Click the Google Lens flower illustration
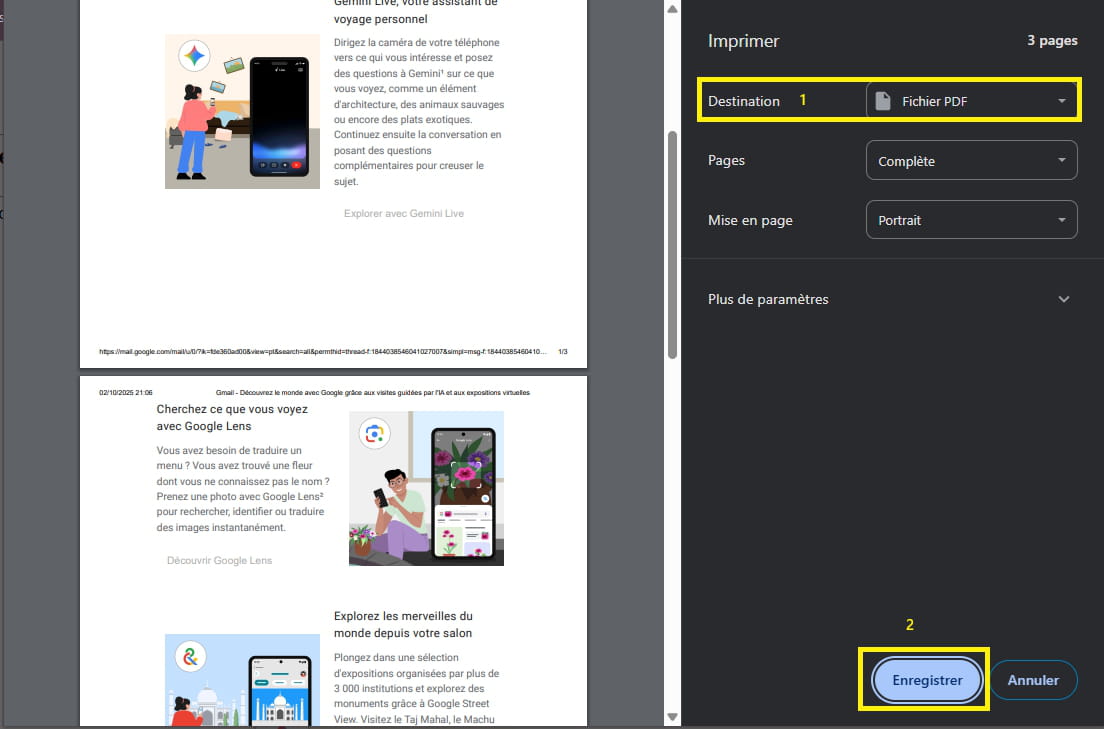The width and height of the screenshot is (1104, 729). tap(426, 488)
